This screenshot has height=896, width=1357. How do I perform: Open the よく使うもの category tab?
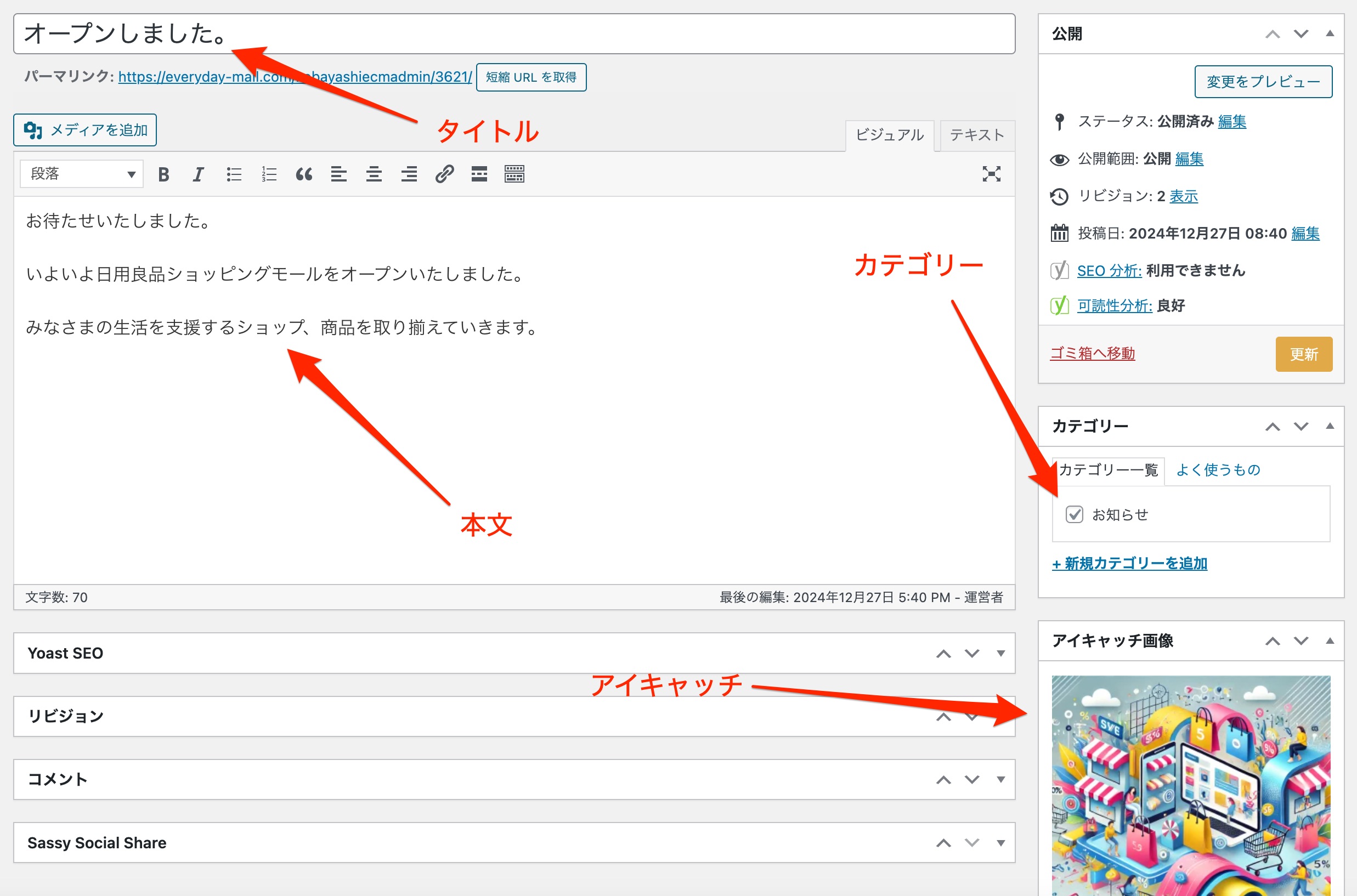tap(1218, 470)
